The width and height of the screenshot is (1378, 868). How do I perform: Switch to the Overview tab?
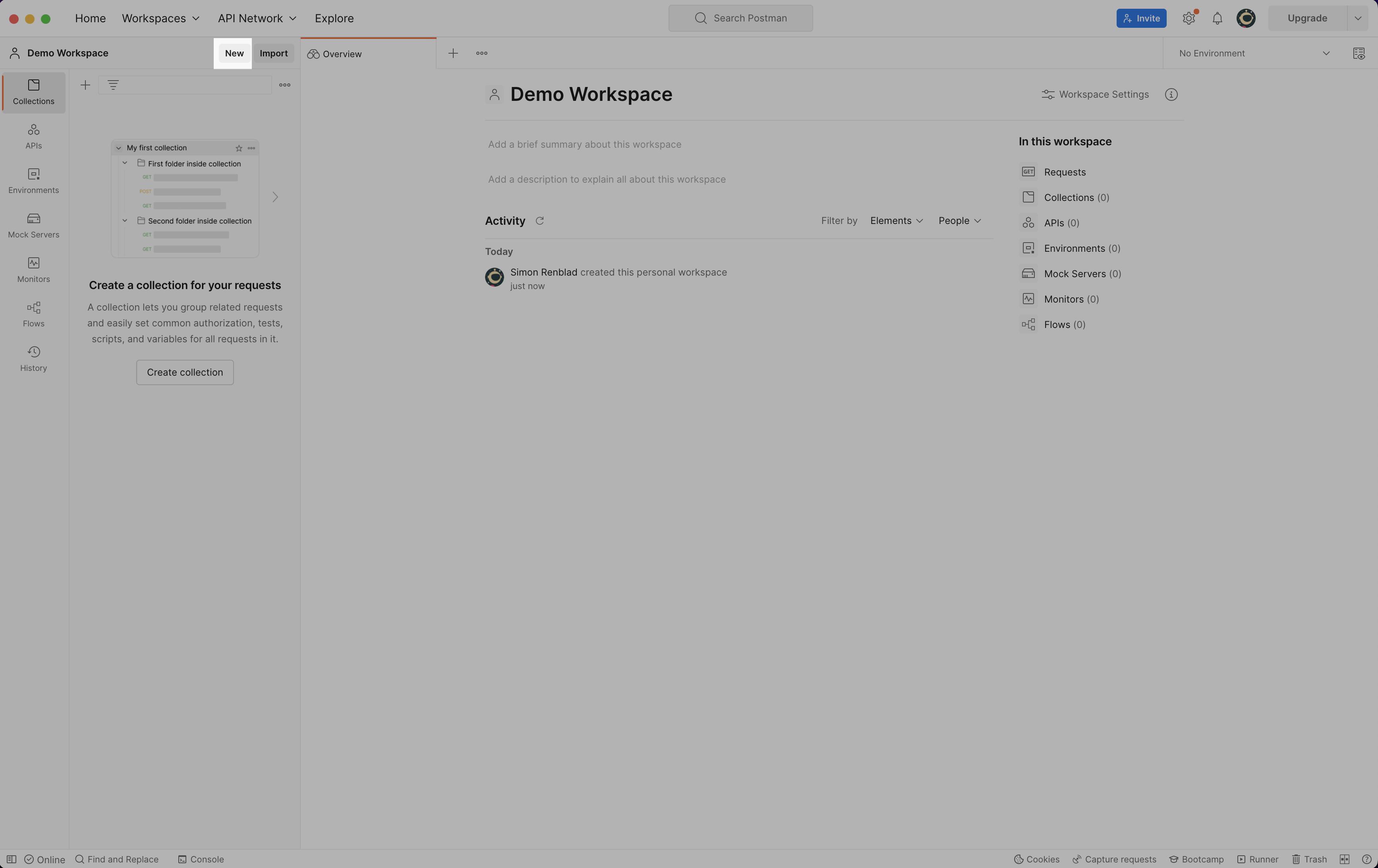(x=342, y=54)
